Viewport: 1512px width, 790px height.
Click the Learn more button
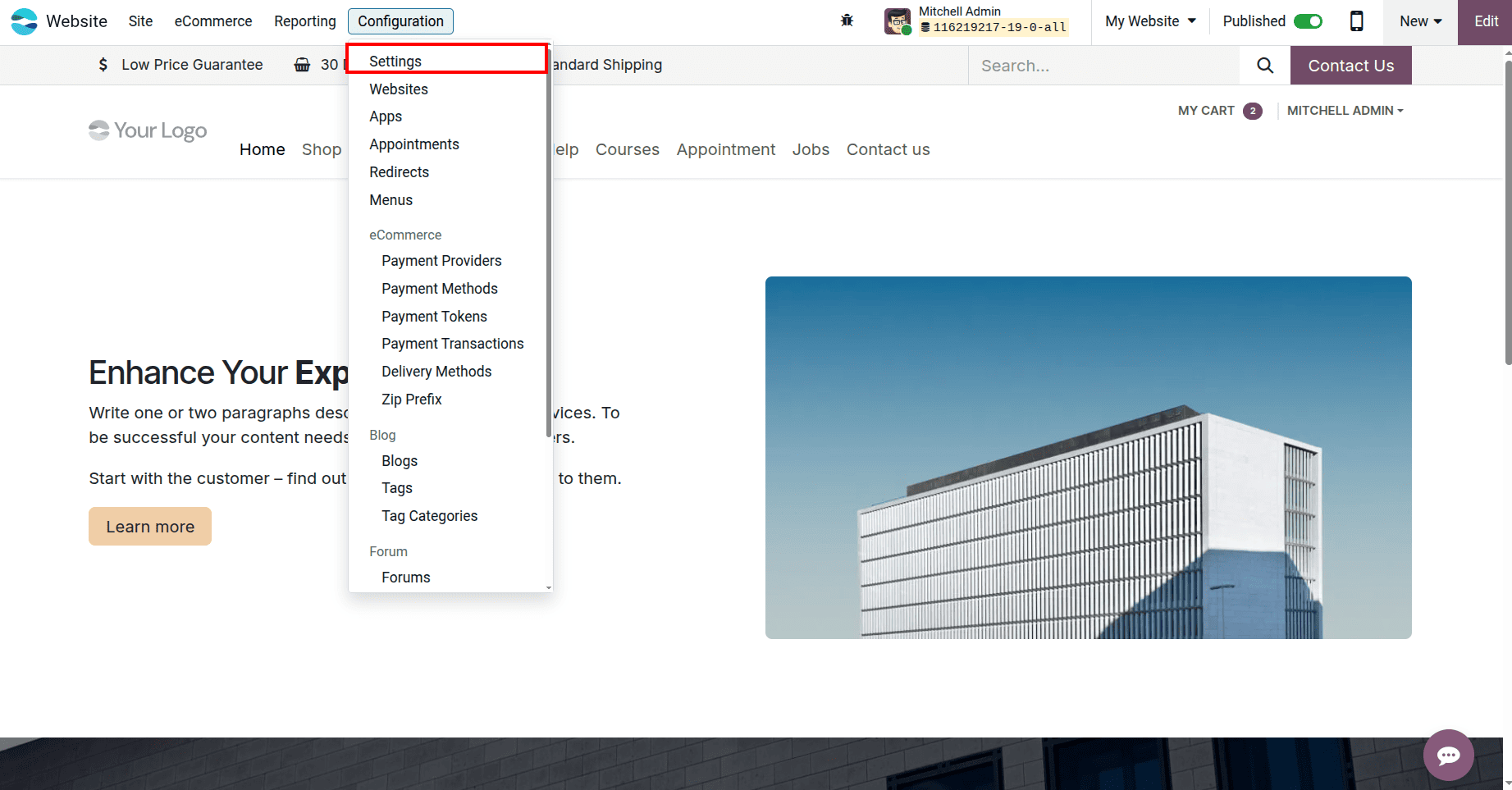[x=150, y=527]
